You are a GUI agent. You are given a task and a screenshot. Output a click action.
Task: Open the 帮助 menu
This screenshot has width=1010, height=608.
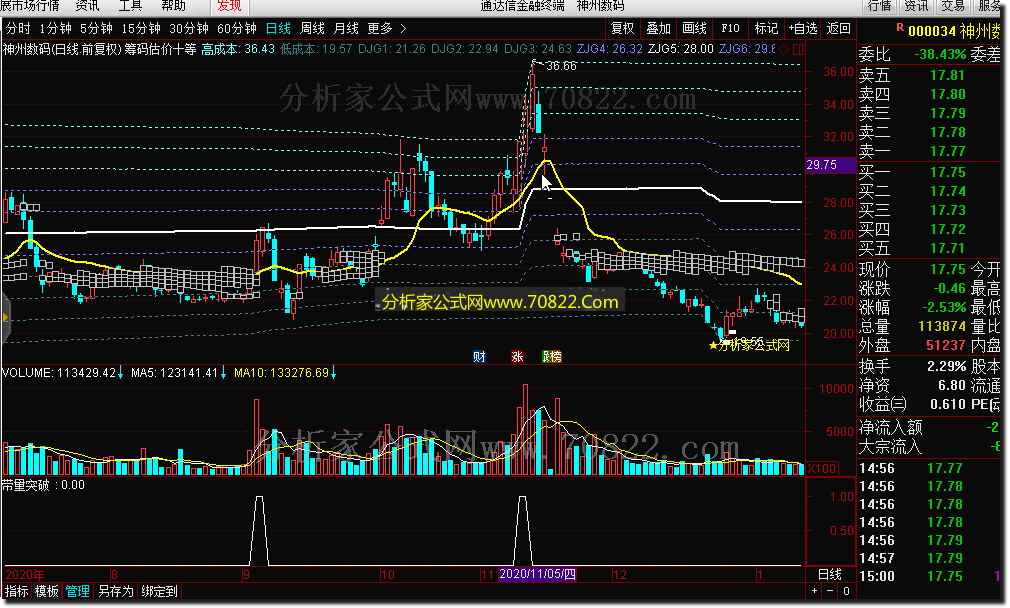click(x=173, y=6)
